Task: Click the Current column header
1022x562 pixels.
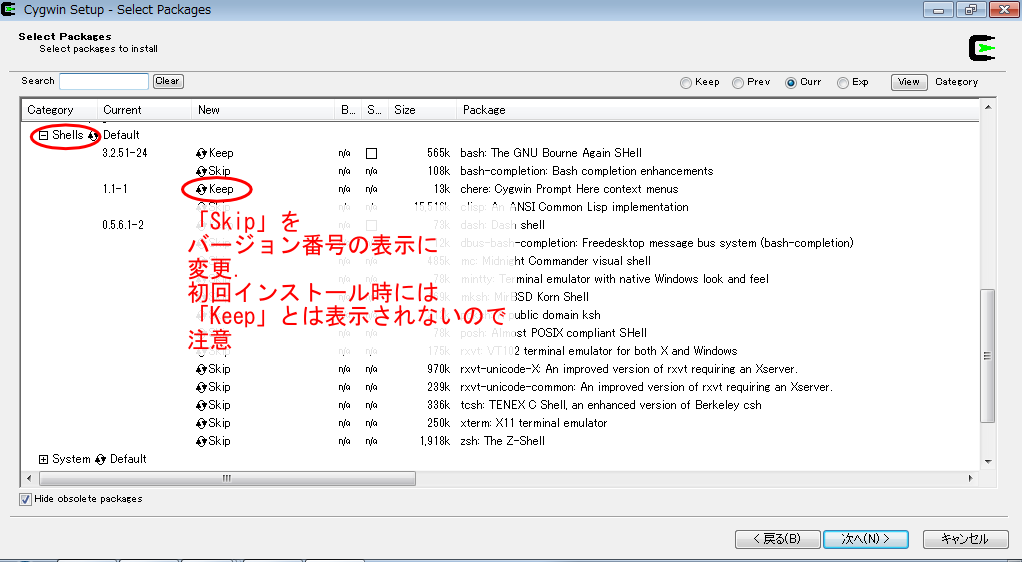Action: pyautogui.click(x=145, y=110)
